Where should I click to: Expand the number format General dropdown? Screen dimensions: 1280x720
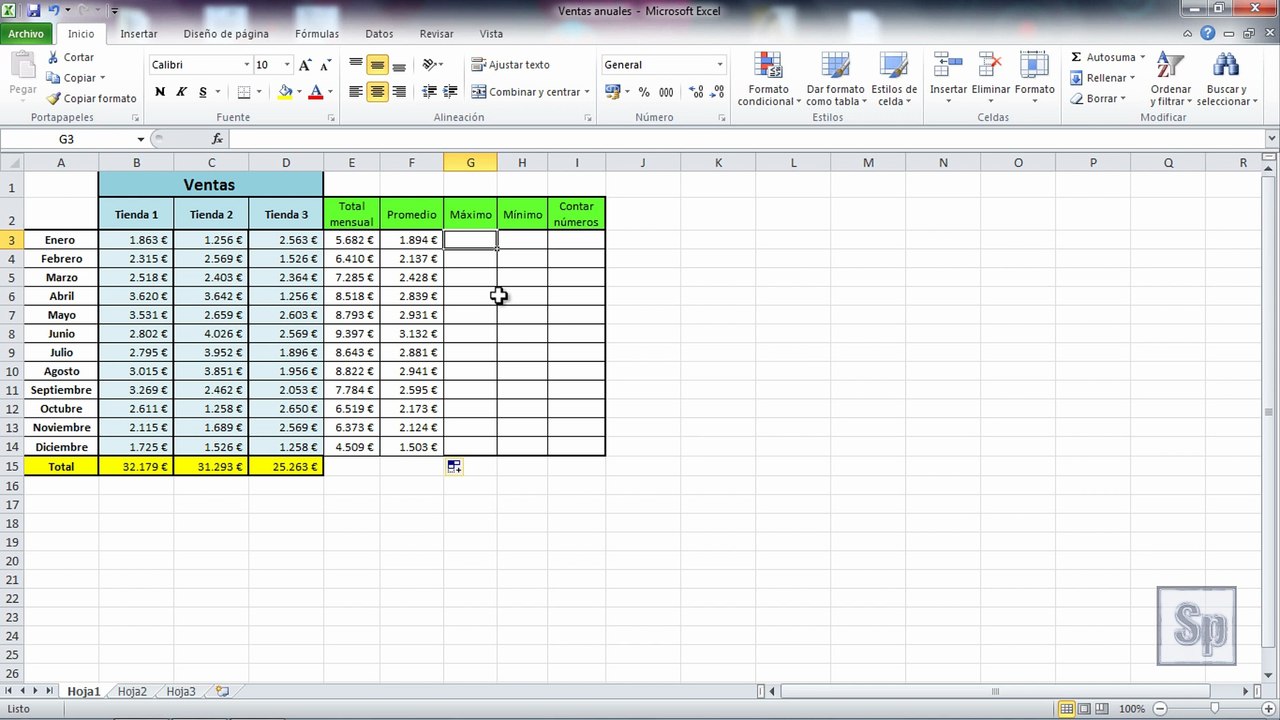pos(719,65)
